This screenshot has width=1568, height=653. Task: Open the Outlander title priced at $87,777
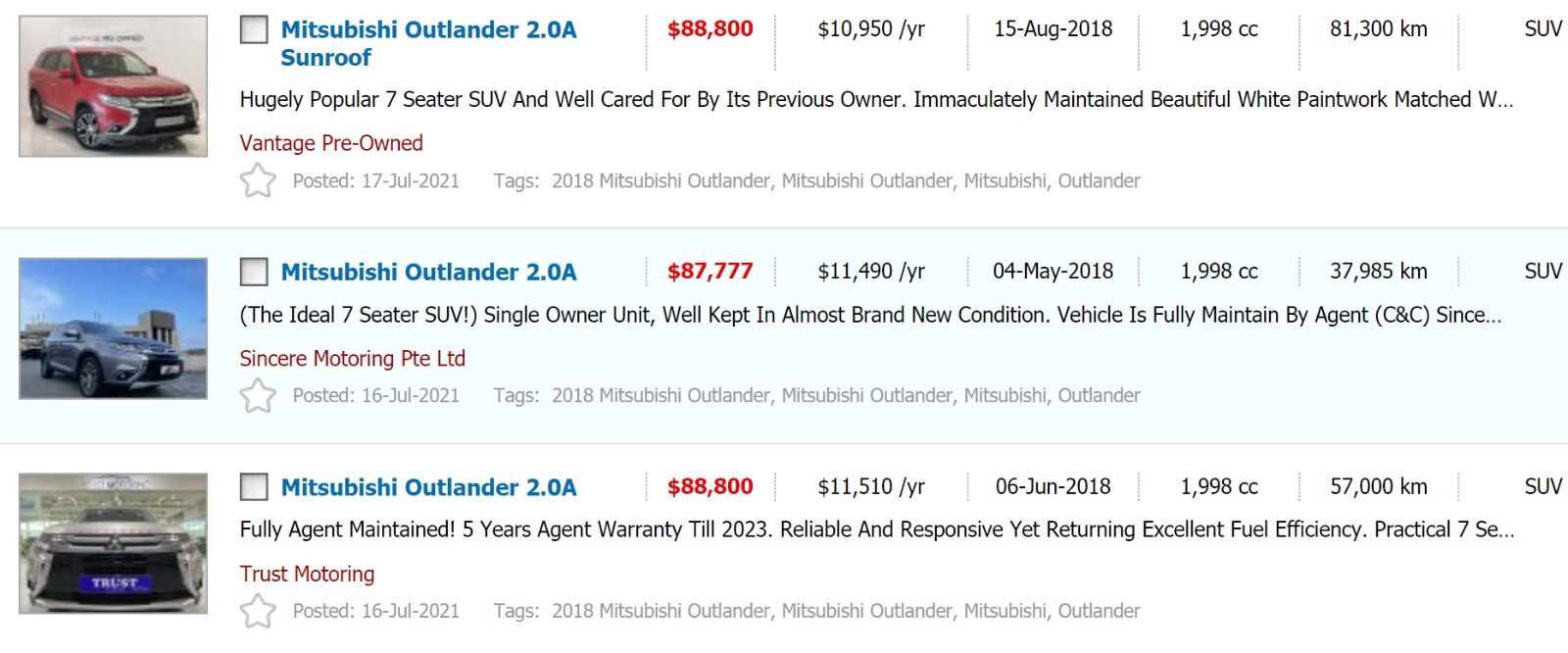[x=428, y=272]
